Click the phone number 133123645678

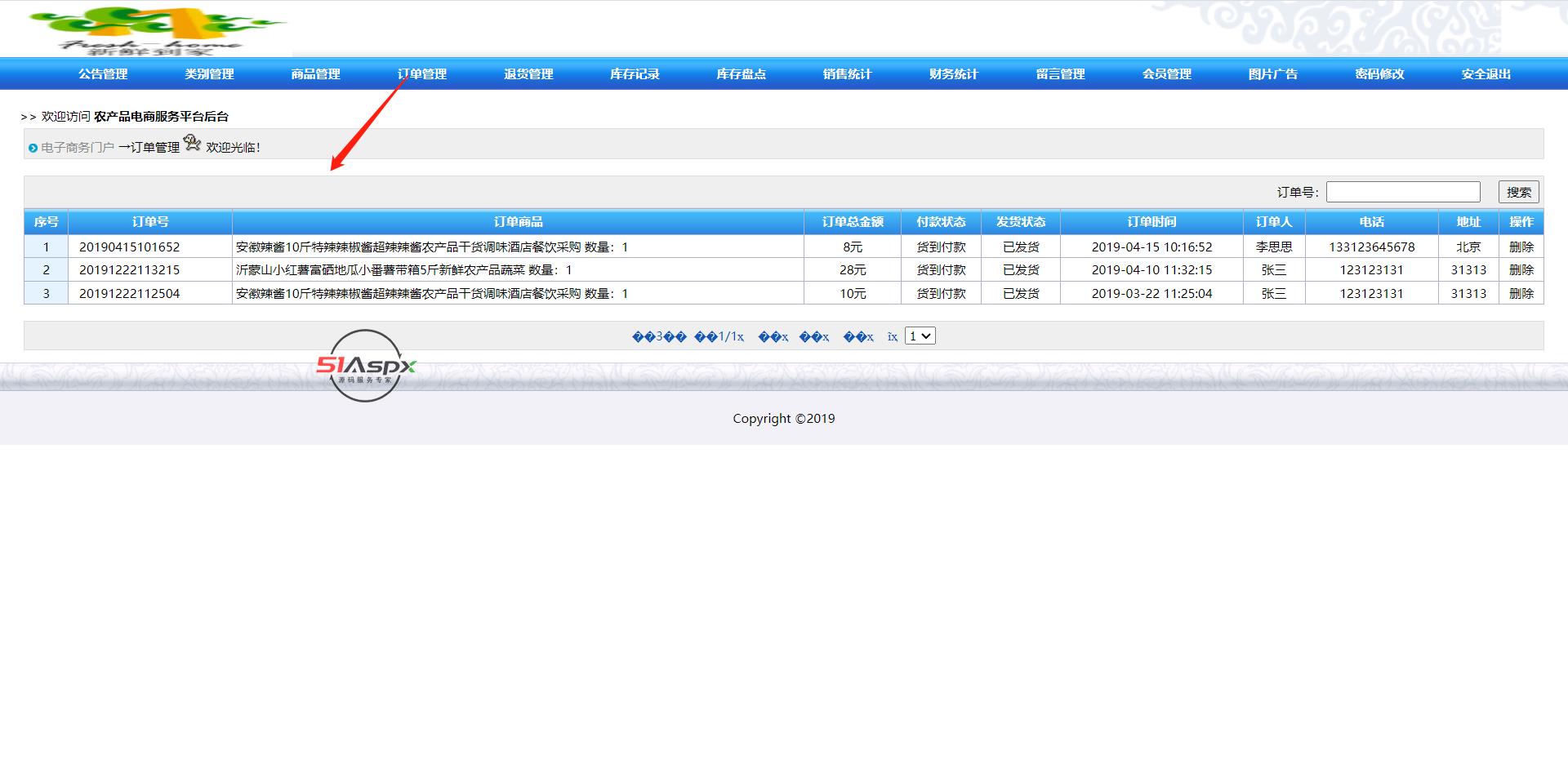[1372, 247]
